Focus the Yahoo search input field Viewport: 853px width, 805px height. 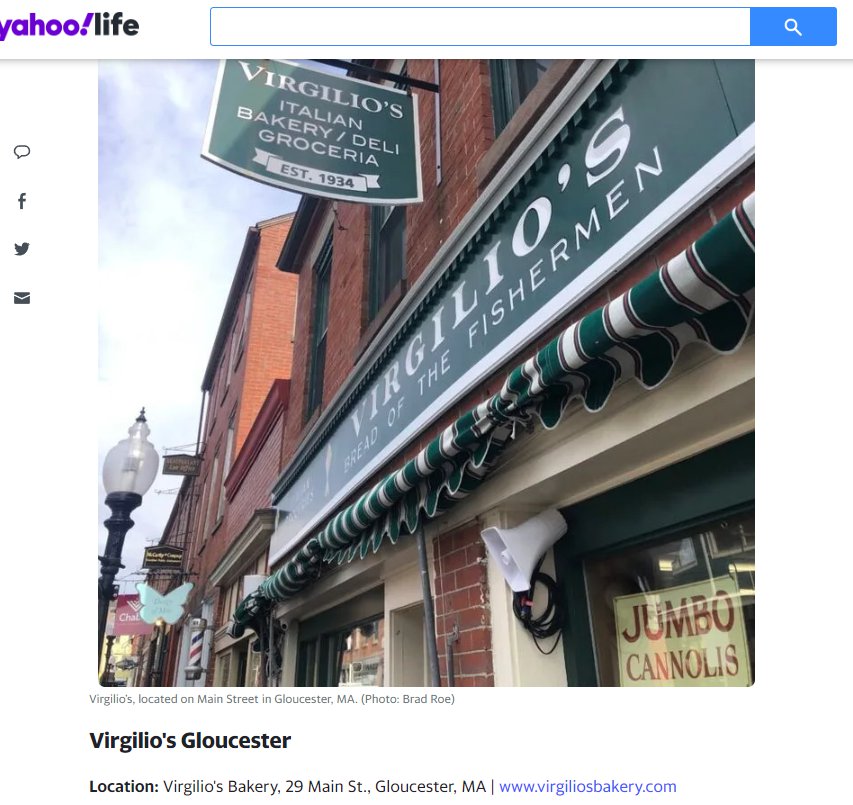point(480,27)
